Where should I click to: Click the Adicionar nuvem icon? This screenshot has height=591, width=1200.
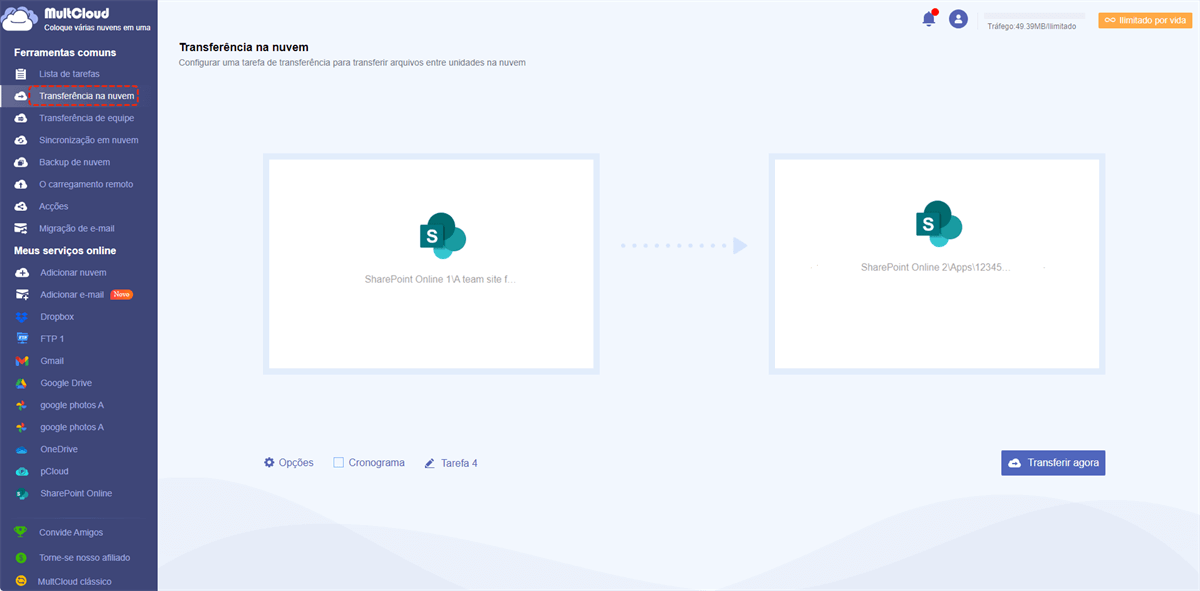pyautogui.click(x=22, y=272)
